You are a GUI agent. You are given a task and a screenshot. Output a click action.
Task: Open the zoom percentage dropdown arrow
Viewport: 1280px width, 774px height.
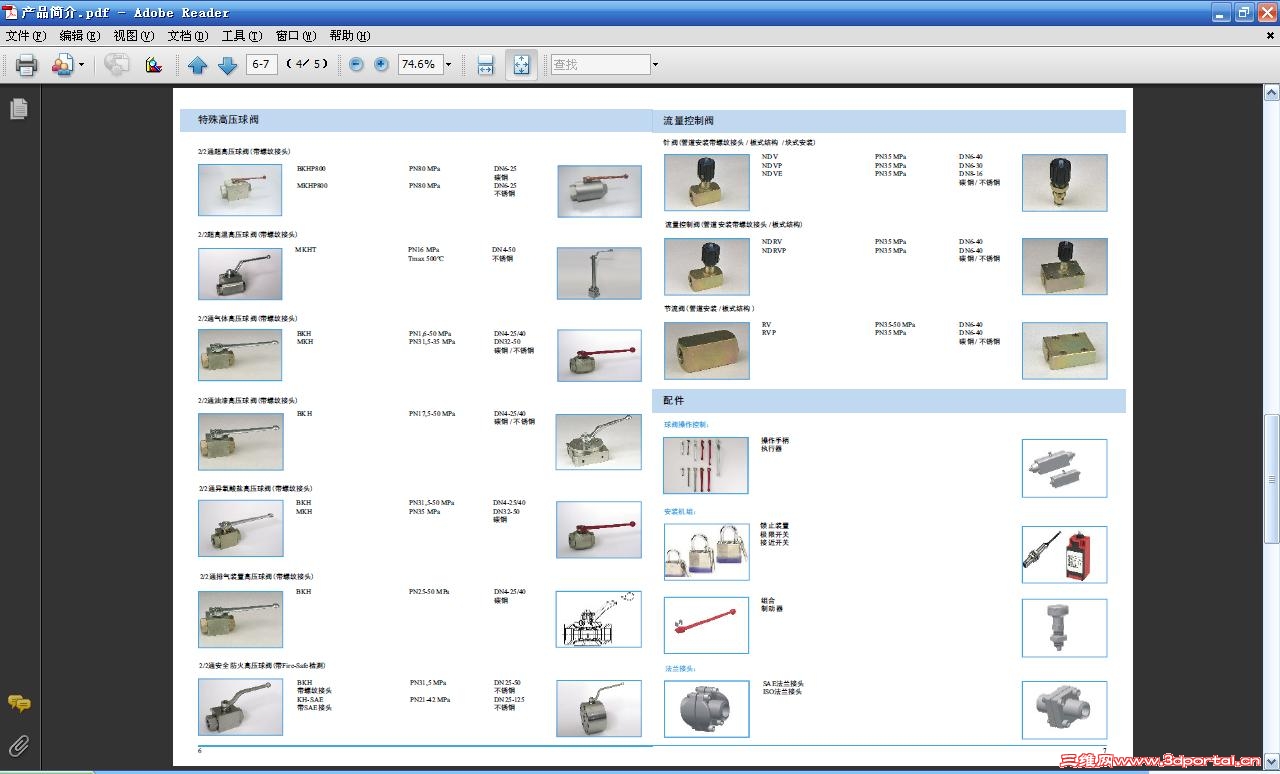click(x=448, y=65)
